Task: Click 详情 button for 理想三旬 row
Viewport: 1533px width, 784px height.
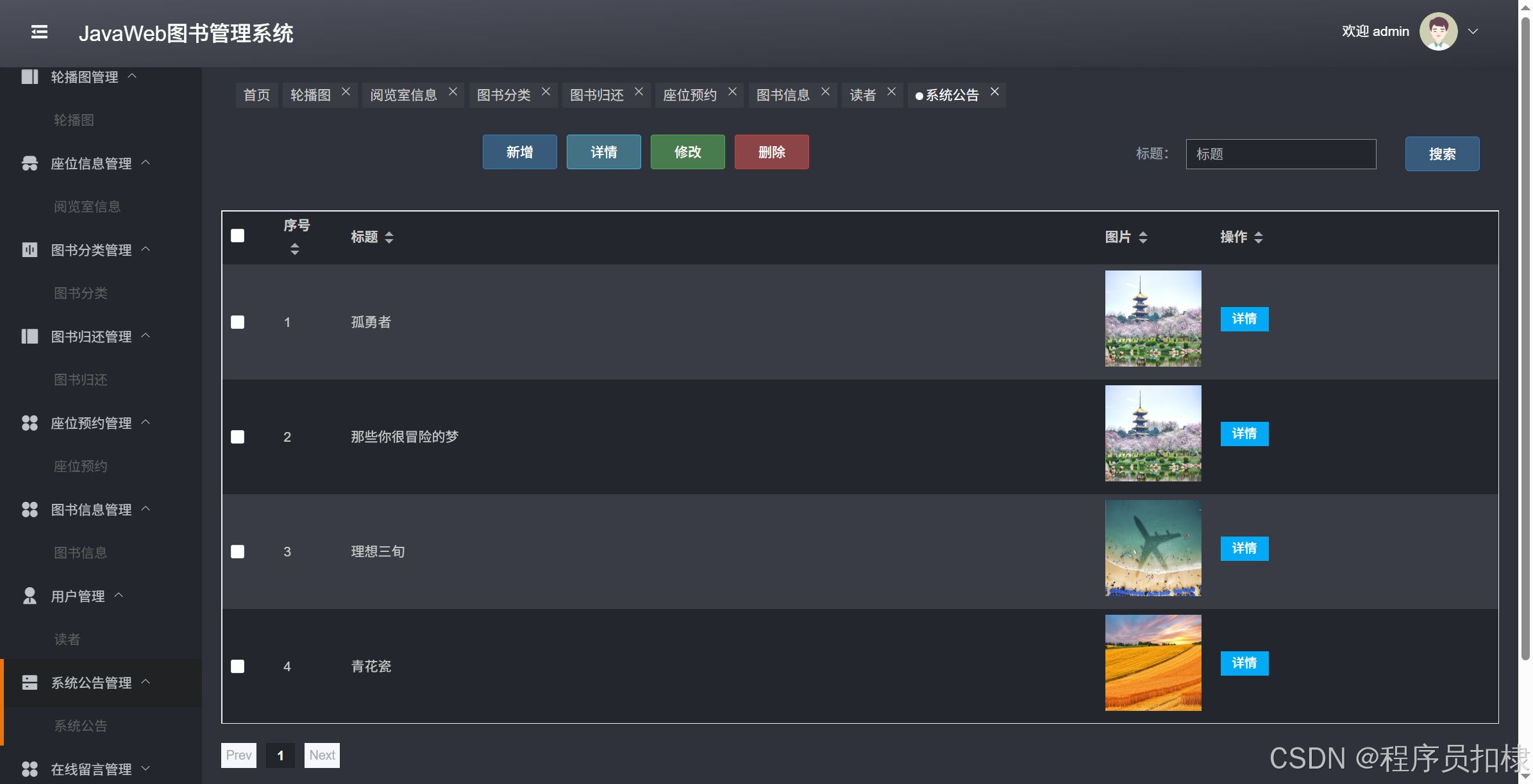Action: pyautogui.click(x=1244, y=548)
